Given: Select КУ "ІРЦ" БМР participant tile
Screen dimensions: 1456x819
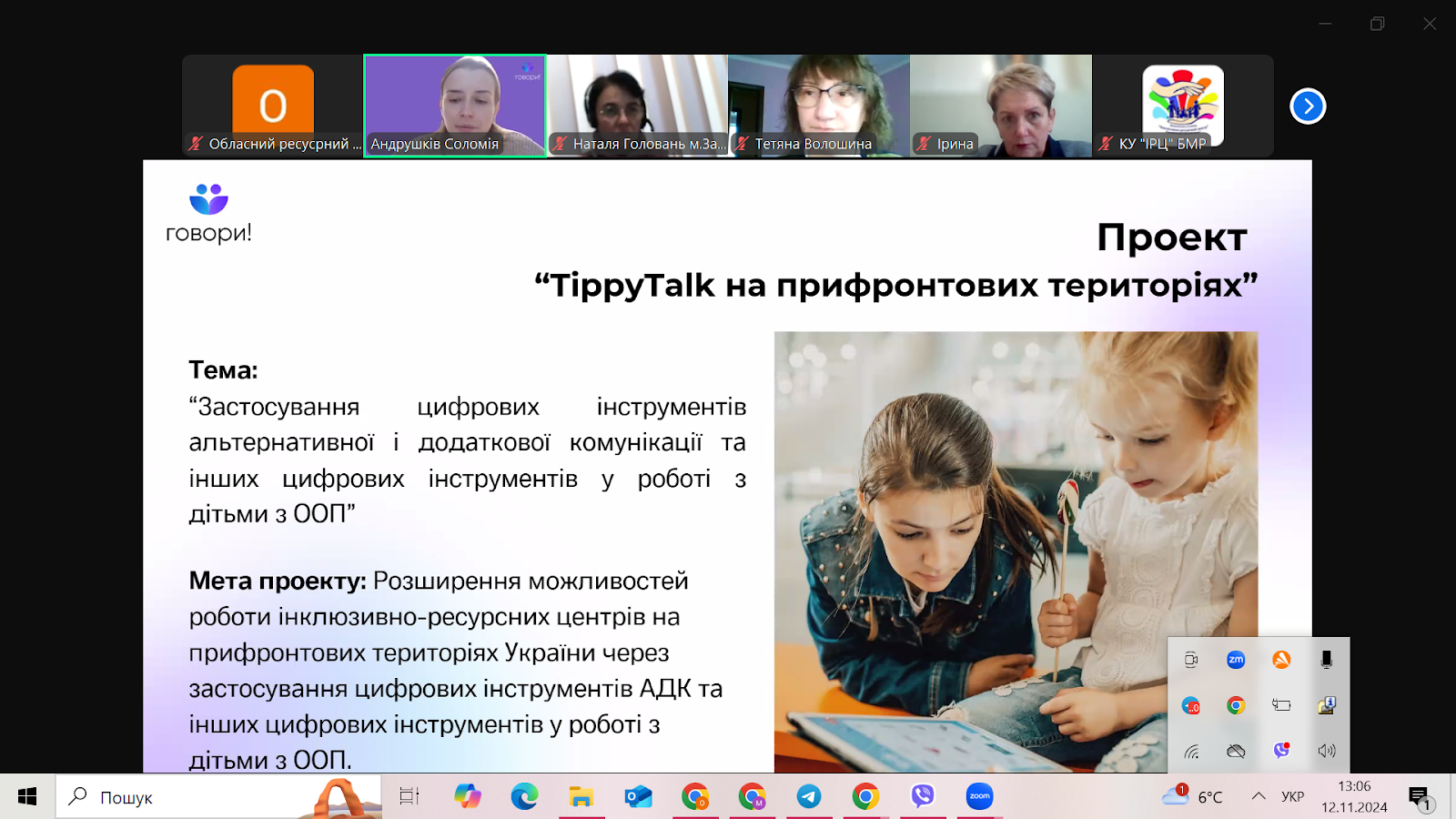Looking at the screenshot, I should click(x=1183, y=106).
